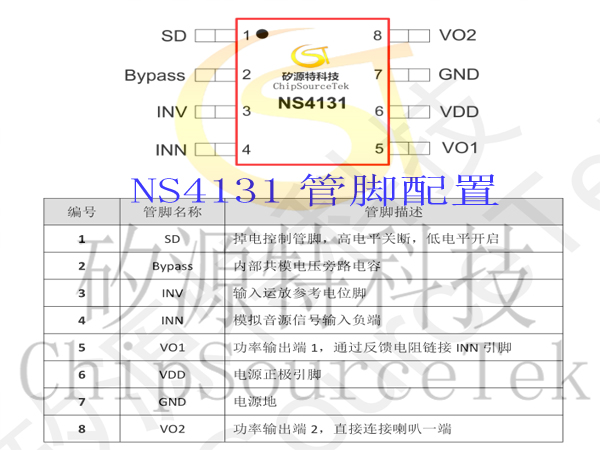Click the pin 6 number inside the chip
Image resolution: width=600 pixels, height=450 pixels.
379,111
